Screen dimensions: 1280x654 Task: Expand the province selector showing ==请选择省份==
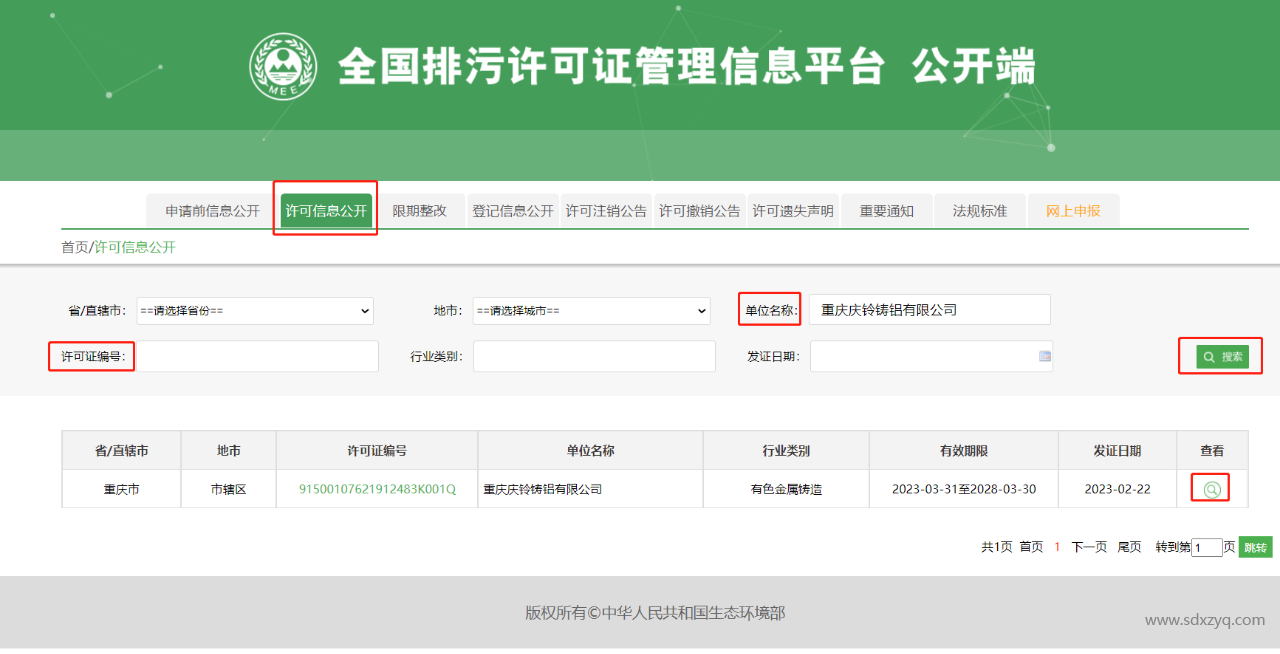(x=254, y=311)
